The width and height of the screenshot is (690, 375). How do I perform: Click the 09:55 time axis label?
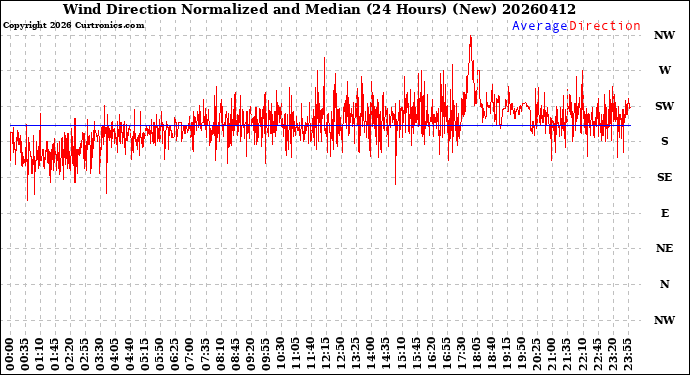tap(265, 354)
